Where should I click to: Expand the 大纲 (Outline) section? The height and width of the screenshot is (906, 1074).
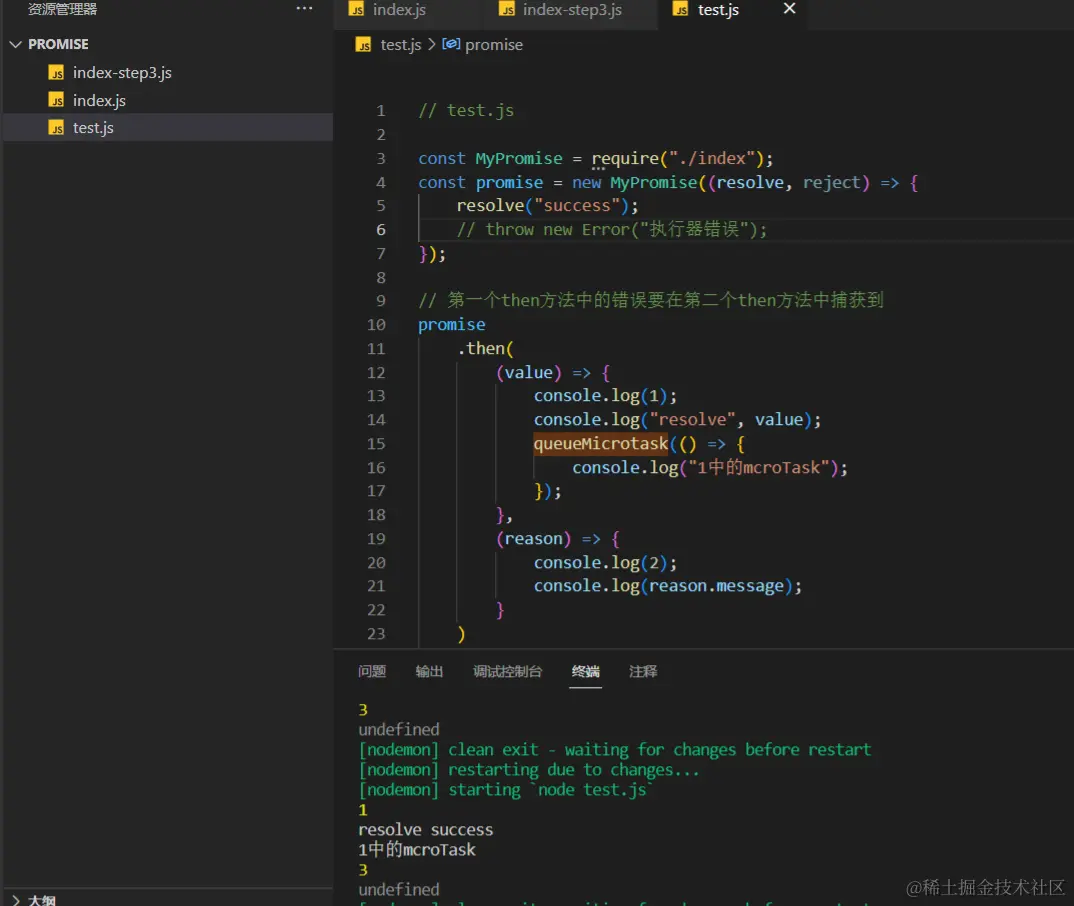pyautogui.click(x=34, y=899)
